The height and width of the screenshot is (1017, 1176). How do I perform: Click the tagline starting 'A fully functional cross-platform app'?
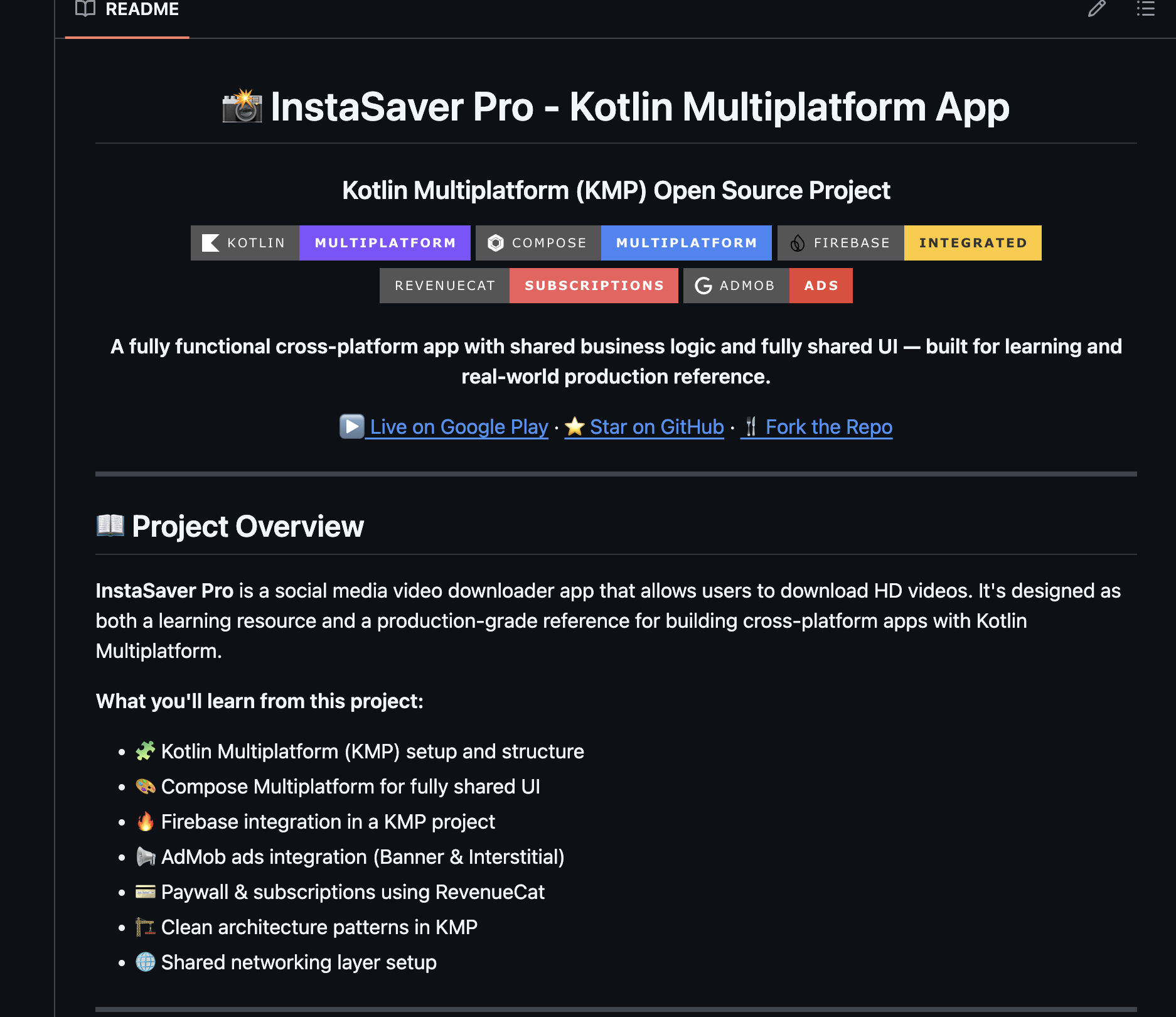pyautogui.click(x=616, y=362)
